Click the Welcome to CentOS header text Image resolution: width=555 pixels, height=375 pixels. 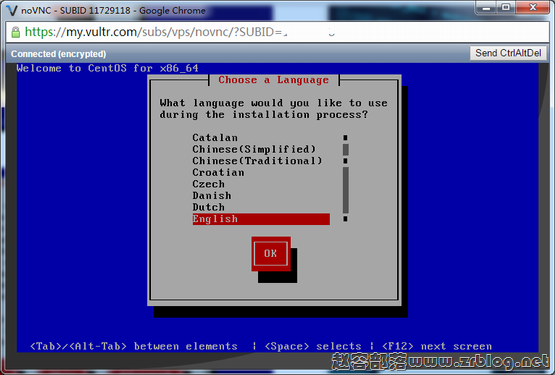tap(107, 68)
